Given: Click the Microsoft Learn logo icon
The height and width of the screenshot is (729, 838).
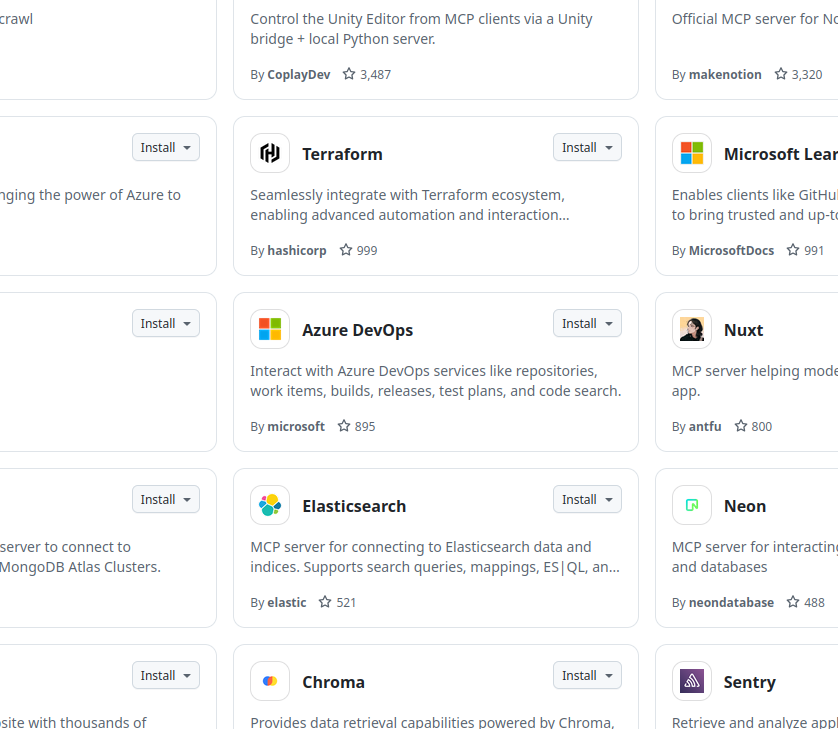Looking at the screenshot, I should tap(692, 153).
